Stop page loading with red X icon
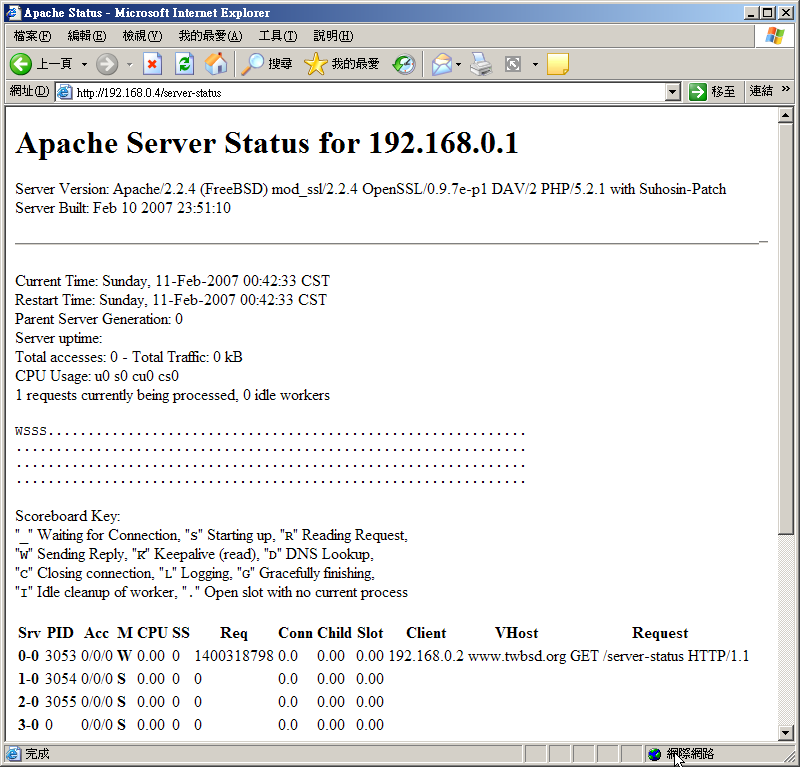800x767 pixels. tap(152, 64)
